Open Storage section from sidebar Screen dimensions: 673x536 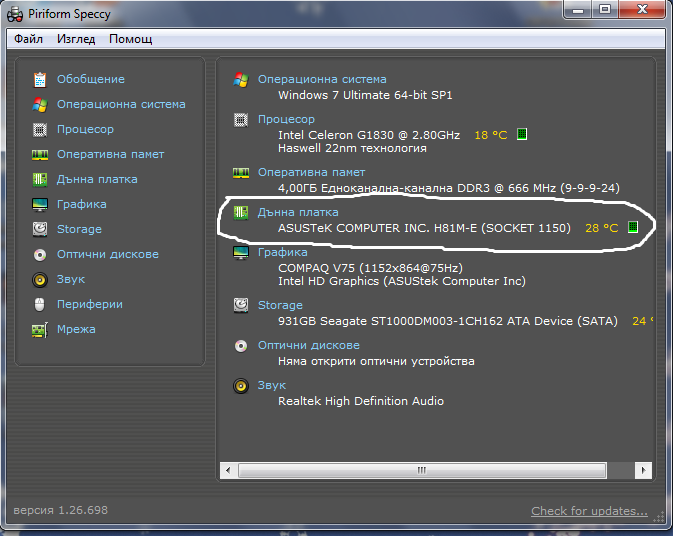(79, 230)
